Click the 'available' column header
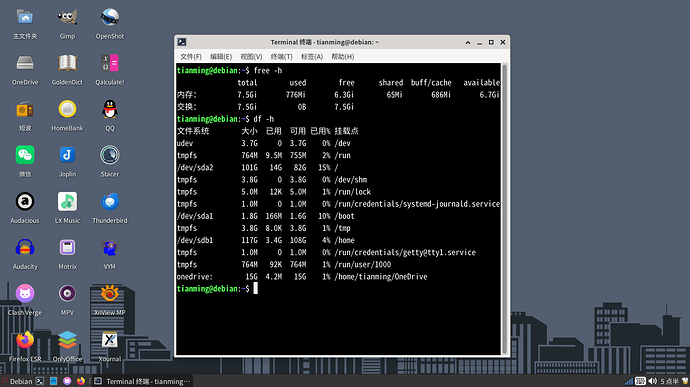The width and height of the screenshot is (690, 387). (481, 83)
